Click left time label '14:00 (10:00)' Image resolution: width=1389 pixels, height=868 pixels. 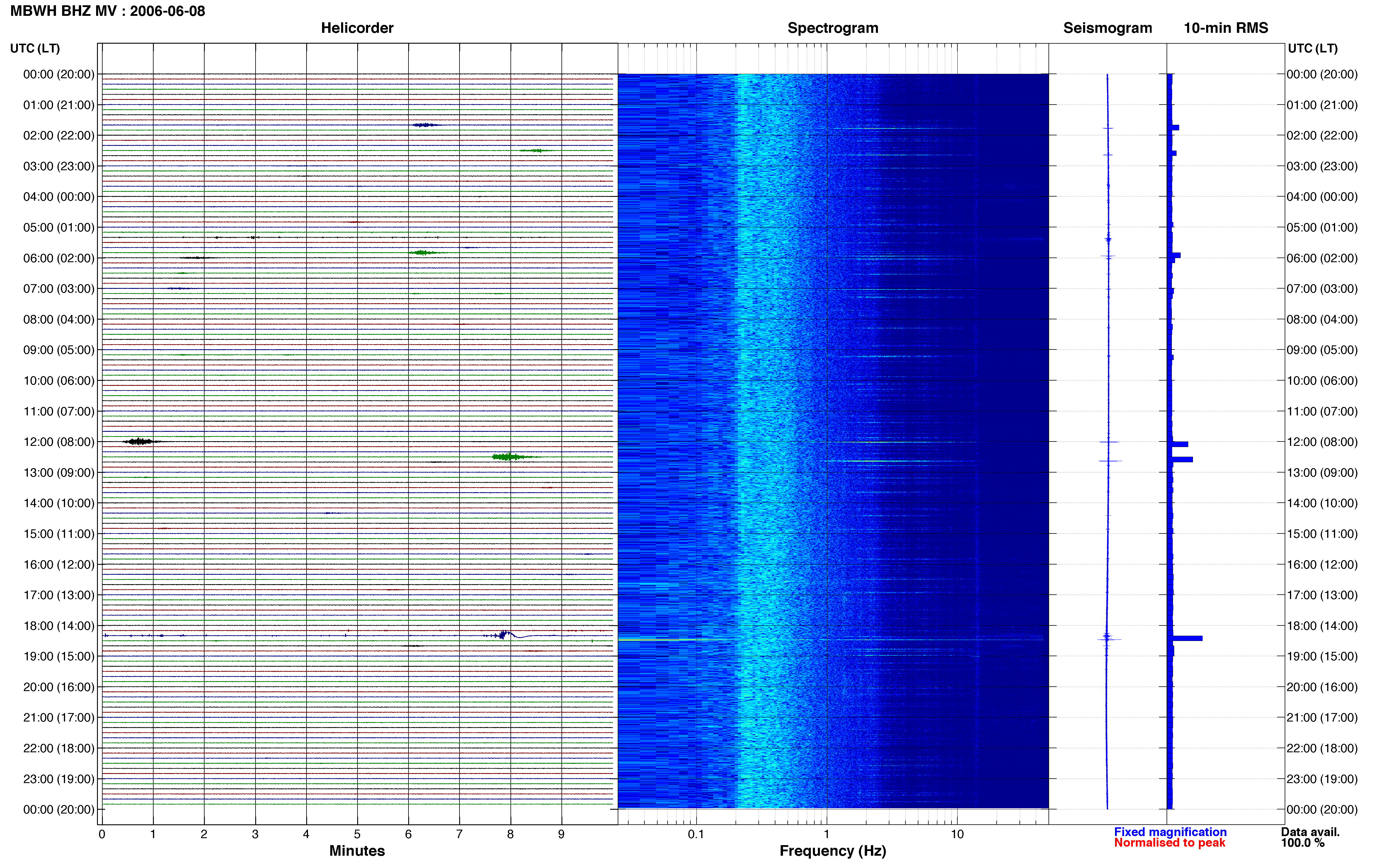coord(59,504)
